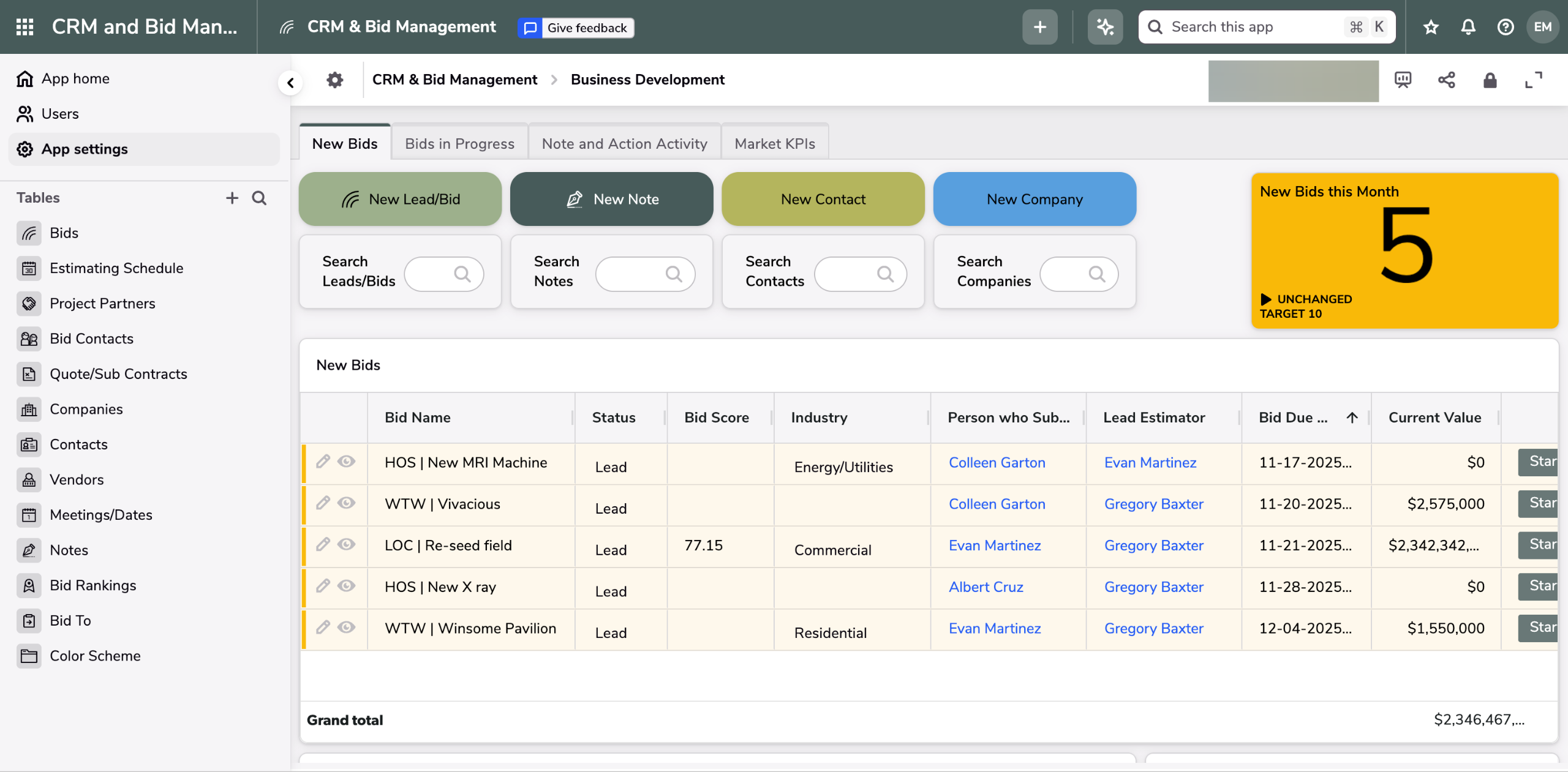This screenshot has height=772, width=1568.
Task: Open the share icon in page header
Action: click(1446, 80)
